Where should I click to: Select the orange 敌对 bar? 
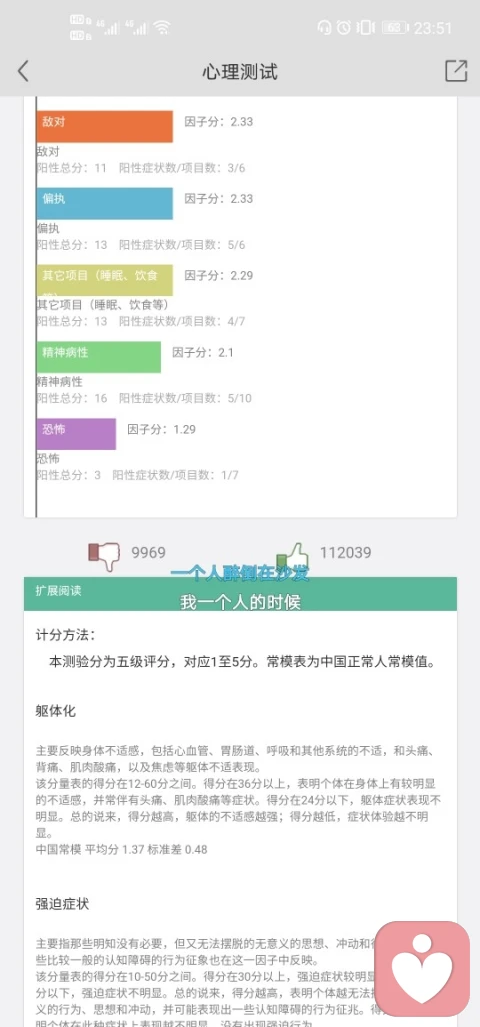click(x=105, y=126)
